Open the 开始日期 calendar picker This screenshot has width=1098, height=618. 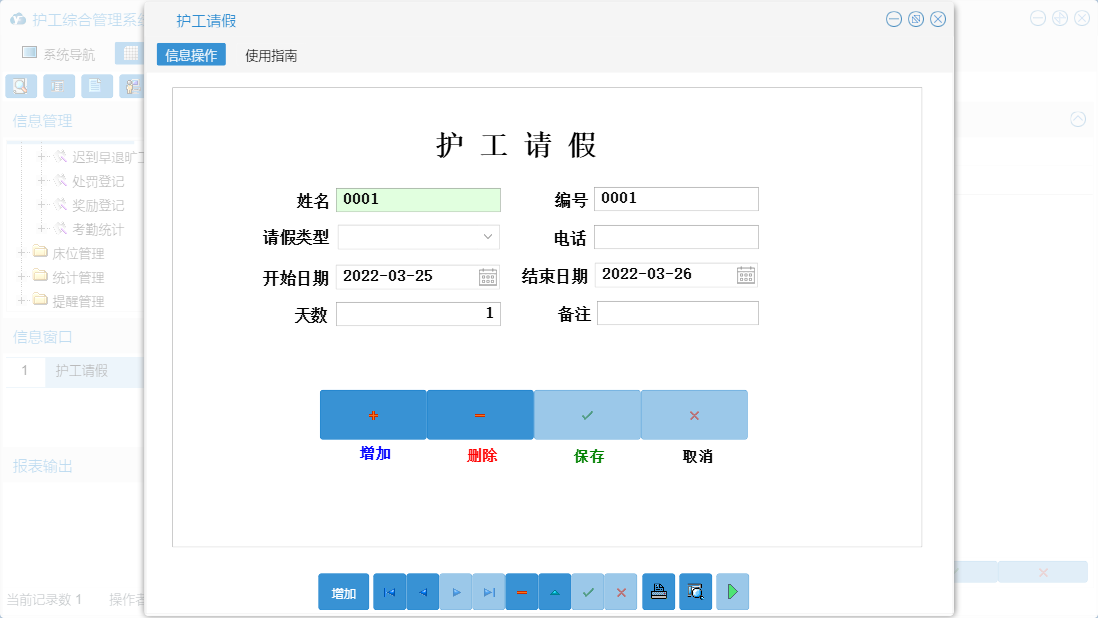coord(488,275)
